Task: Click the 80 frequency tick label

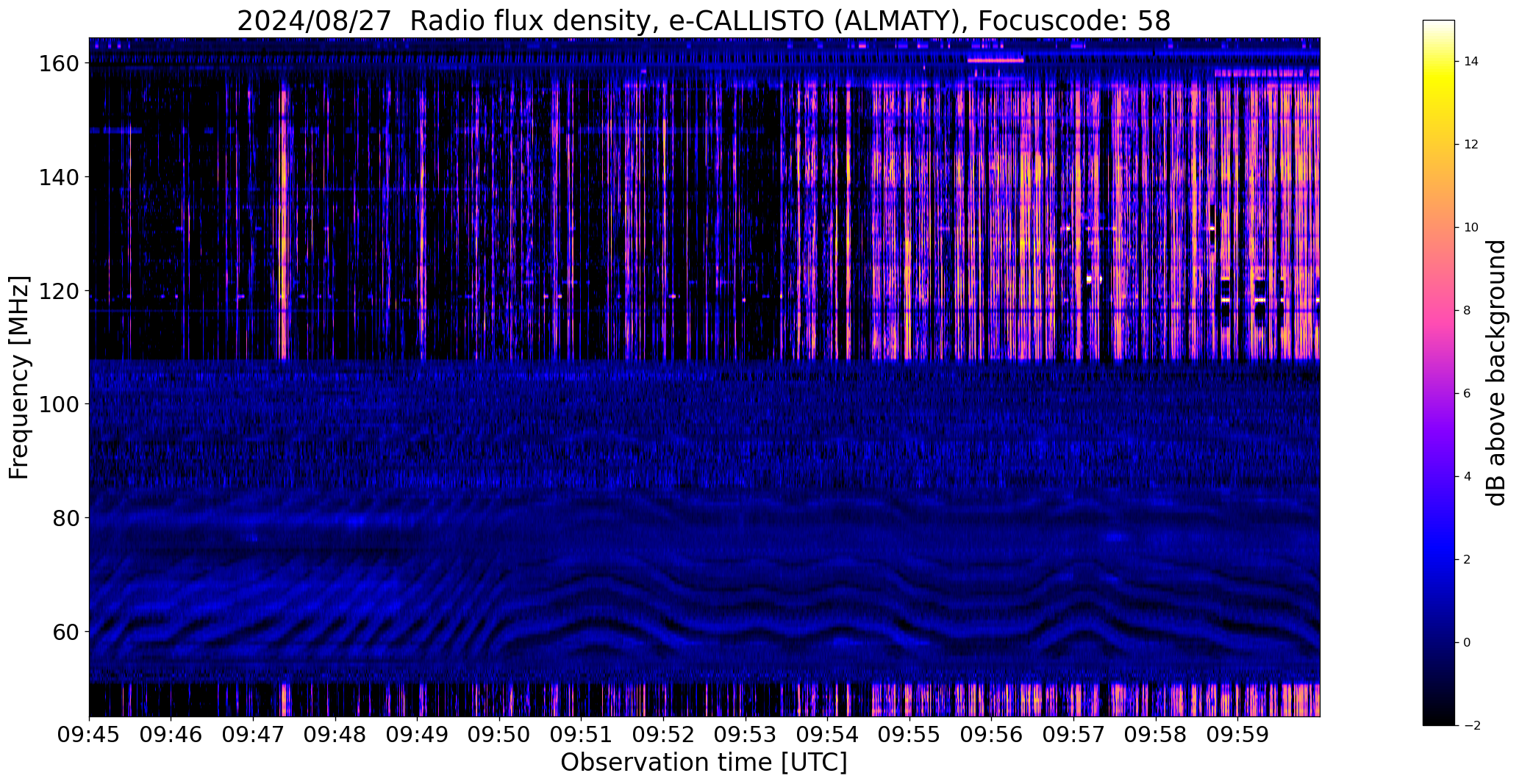Action: 65,518
